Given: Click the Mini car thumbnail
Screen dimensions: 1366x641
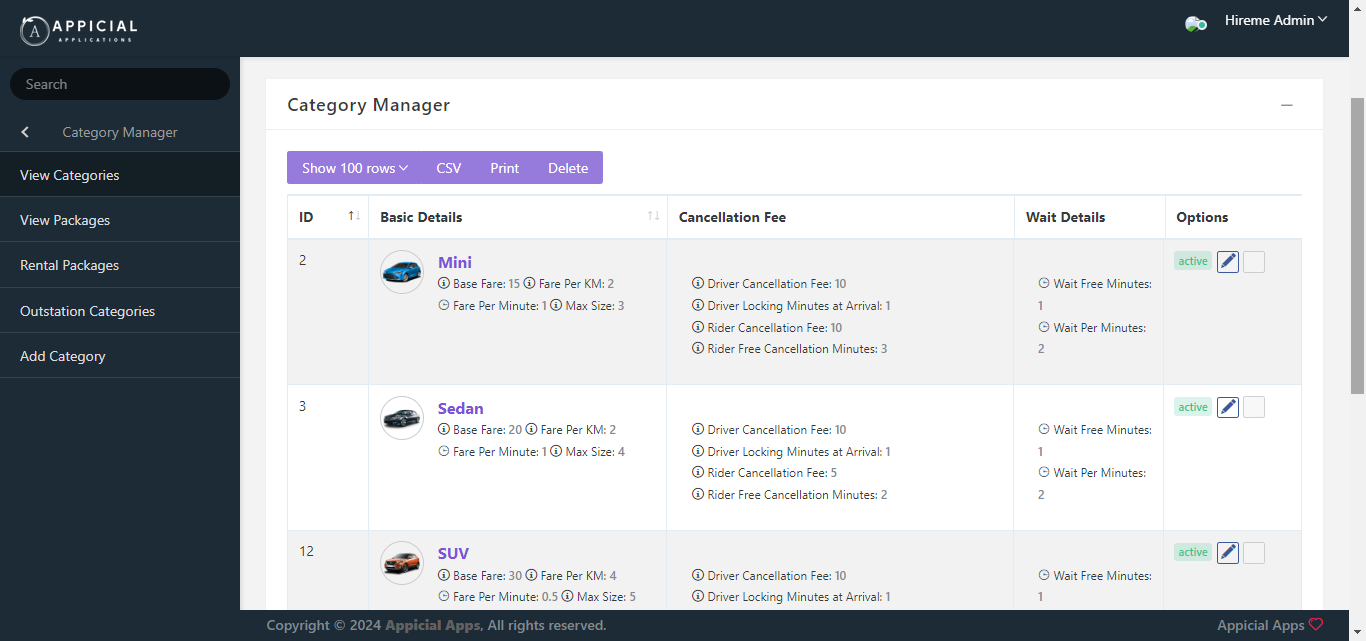Looking at the screenshot, I should (402, 272).
